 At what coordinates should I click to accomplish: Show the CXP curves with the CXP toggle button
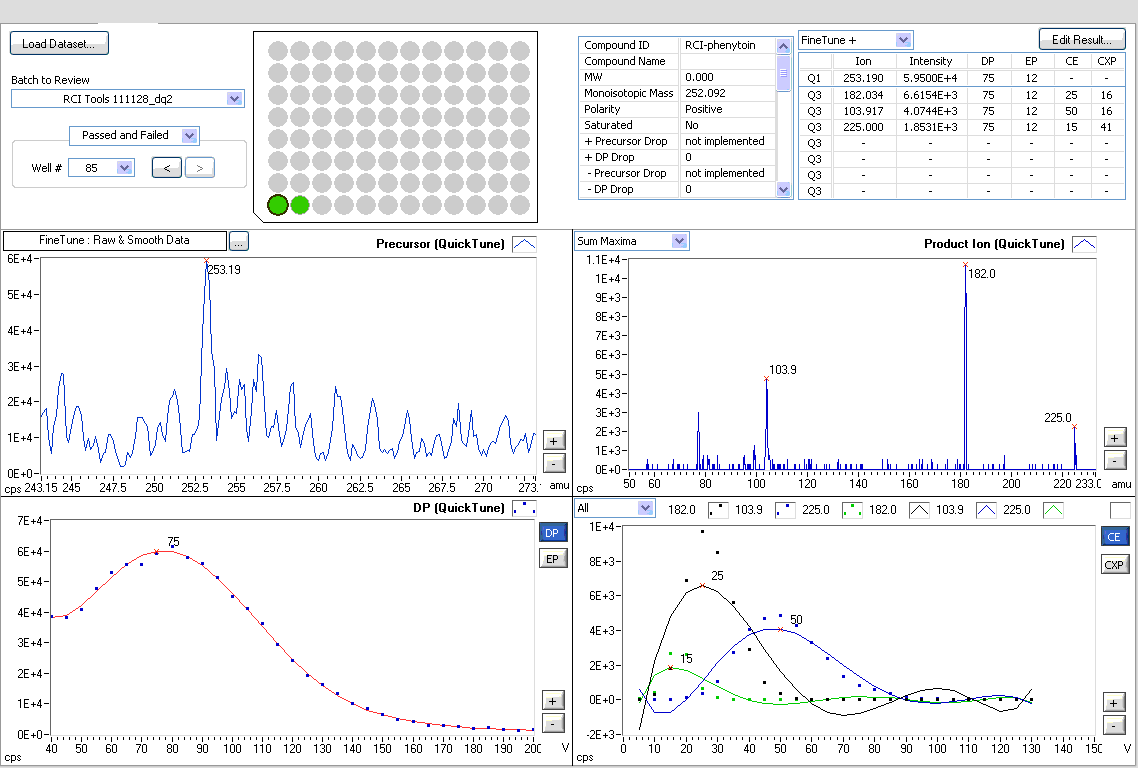[1114, 564]
